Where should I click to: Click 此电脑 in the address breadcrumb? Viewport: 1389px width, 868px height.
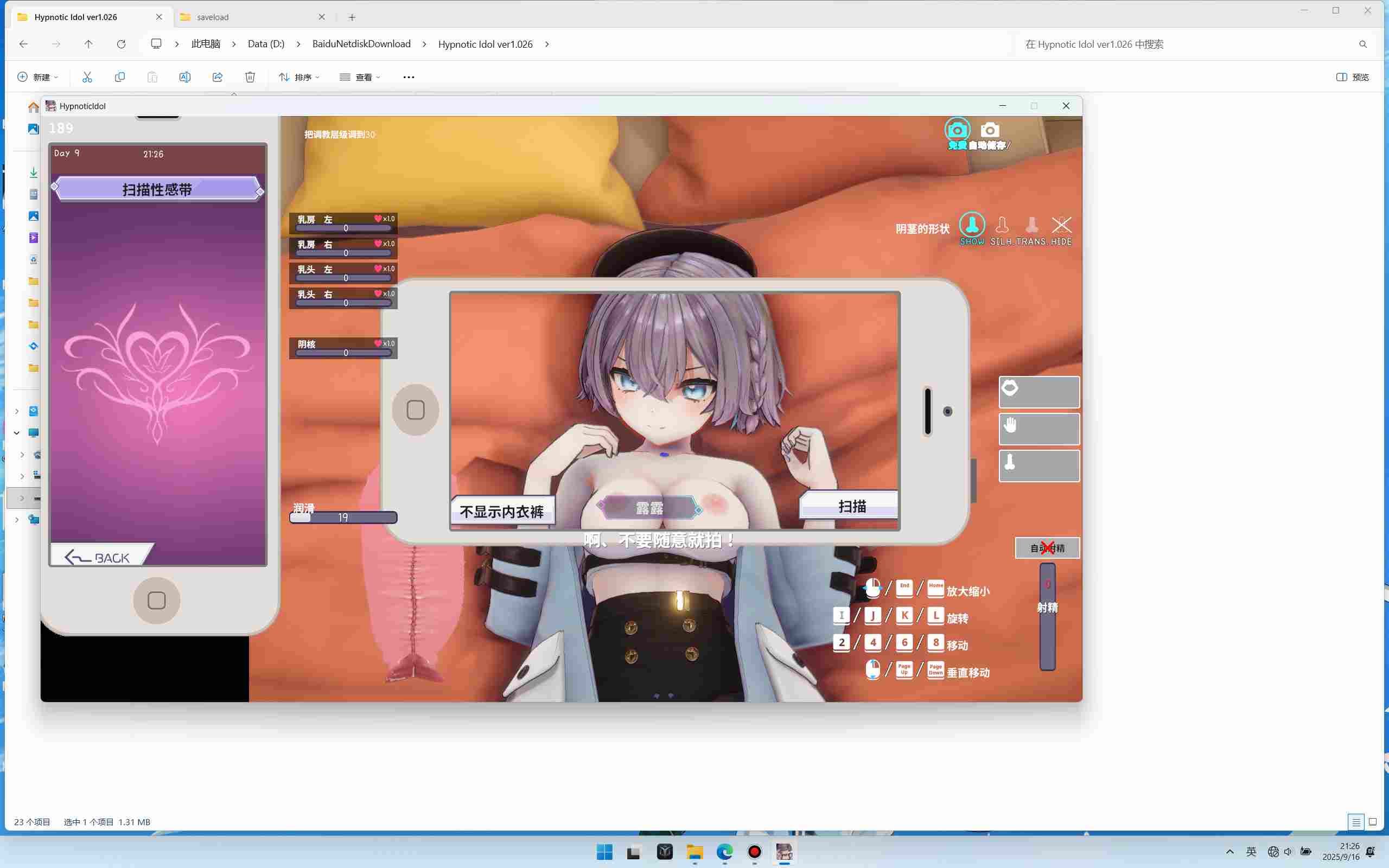coord(206,44)
